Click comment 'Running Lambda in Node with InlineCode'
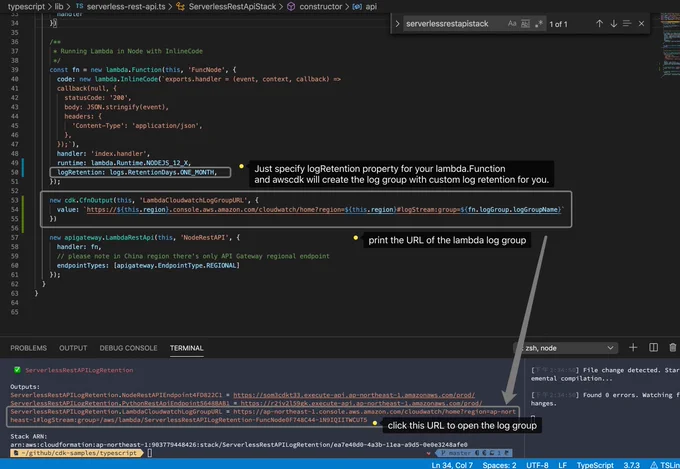This screenshot has height=469, width=680. pos(131,51)
